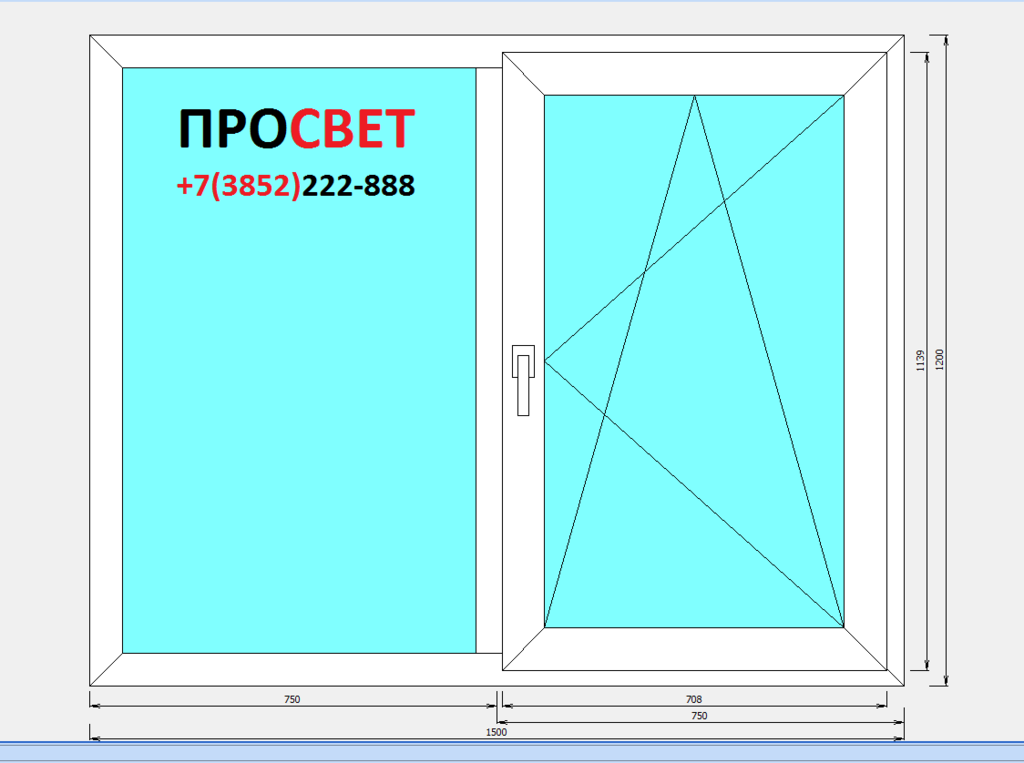
Task: Click the bottom outer frame under left pane
Action: [298, 669]
